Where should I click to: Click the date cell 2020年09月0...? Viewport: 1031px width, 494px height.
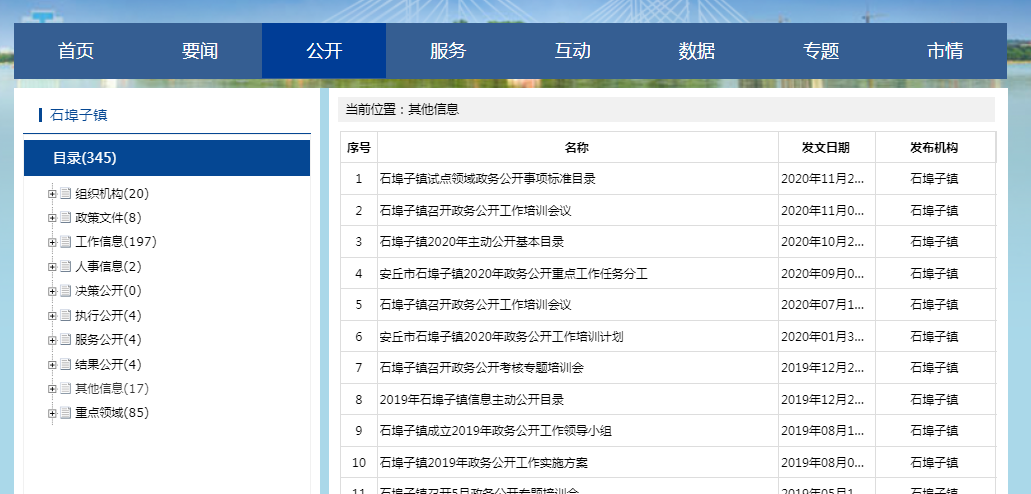coord(827,273)
